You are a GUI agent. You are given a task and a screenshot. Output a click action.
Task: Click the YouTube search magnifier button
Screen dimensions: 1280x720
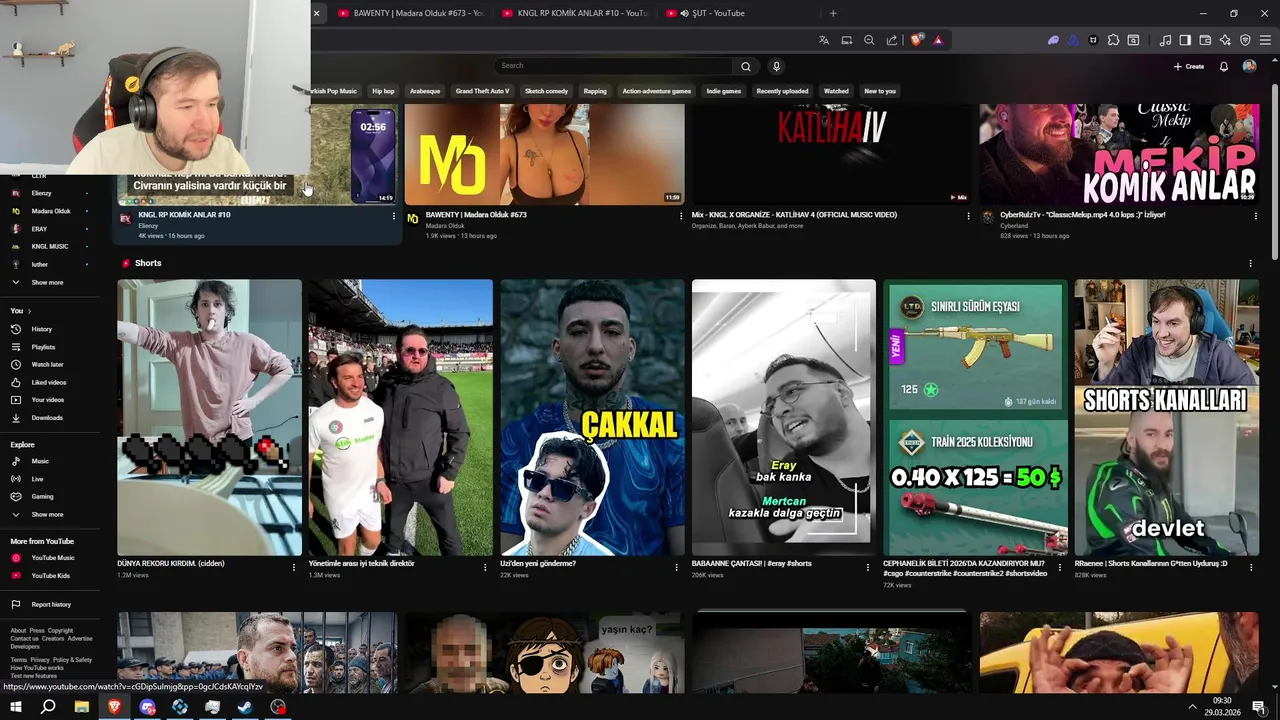pyautogui.click(x=745, y=66)
